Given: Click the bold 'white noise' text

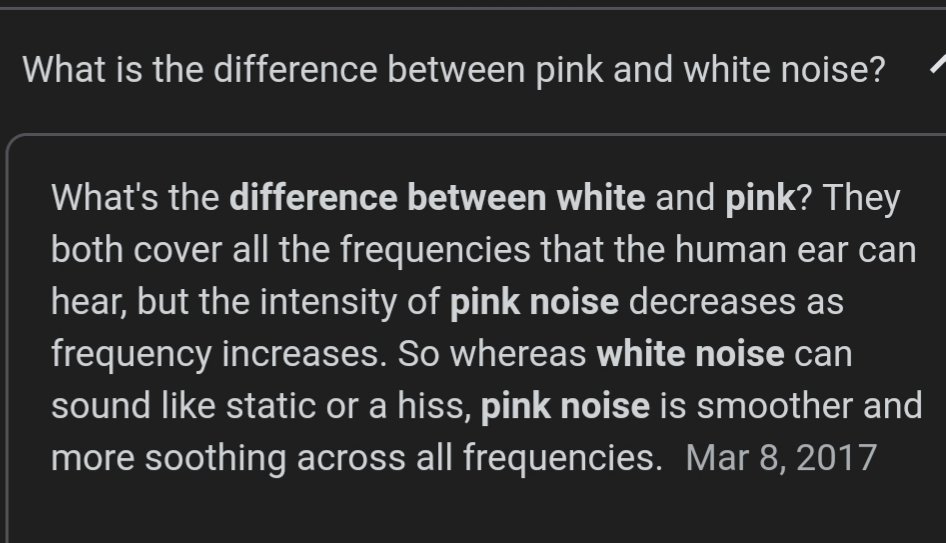Looking at the screenshot, I should pos(690,354).
